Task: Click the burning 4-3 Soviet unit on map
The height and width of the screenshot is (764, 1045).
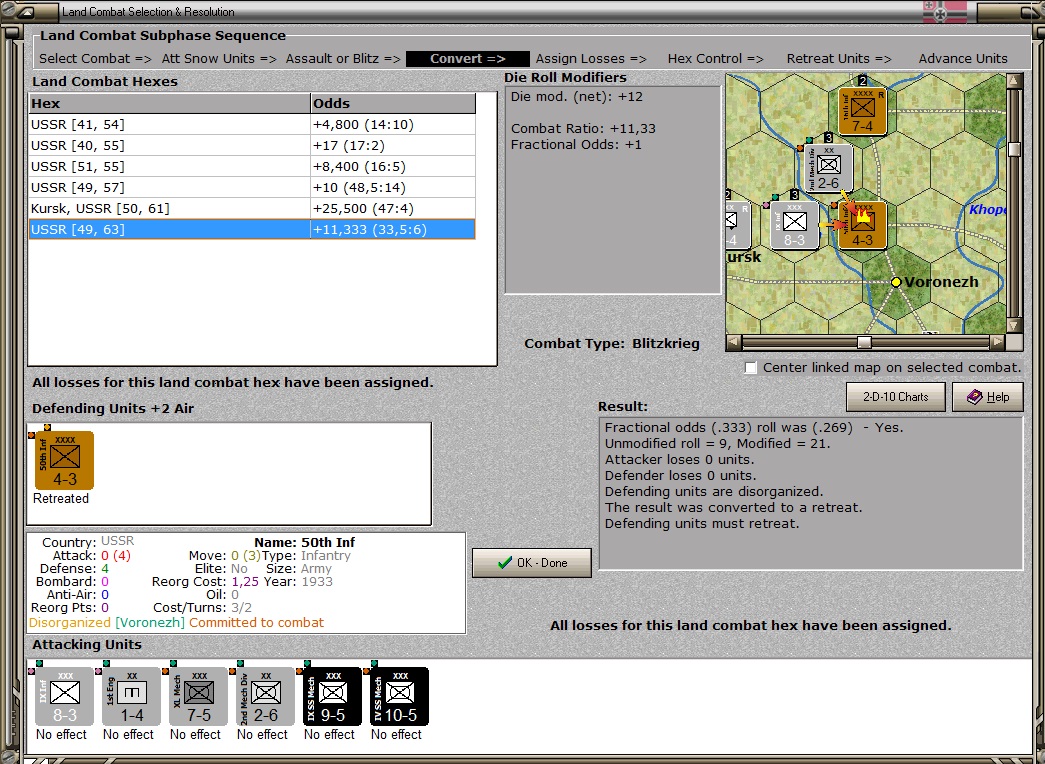Action: point(862,225)
